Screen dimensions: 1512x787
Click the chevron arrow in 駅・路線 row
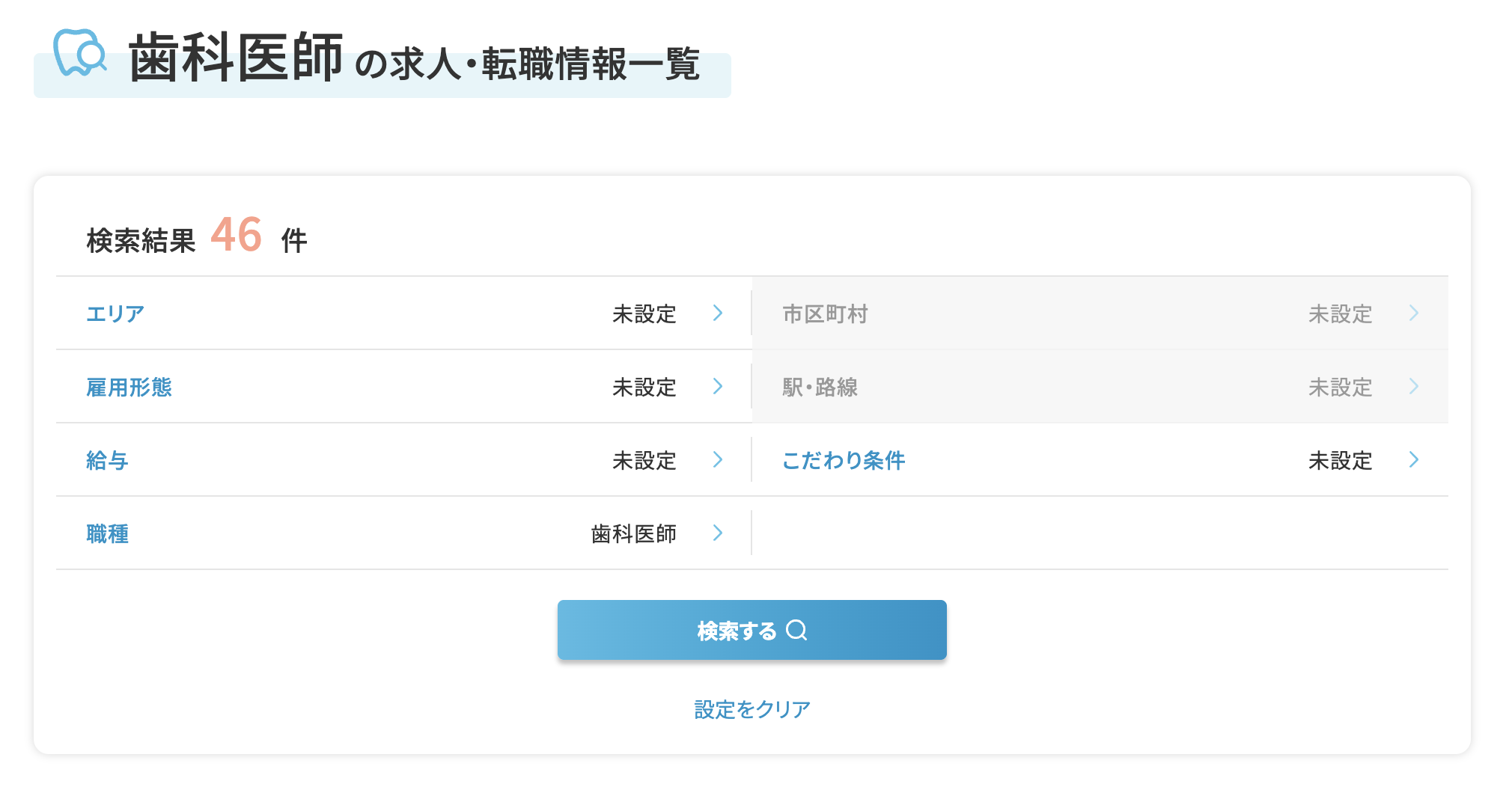(1414, 386)
